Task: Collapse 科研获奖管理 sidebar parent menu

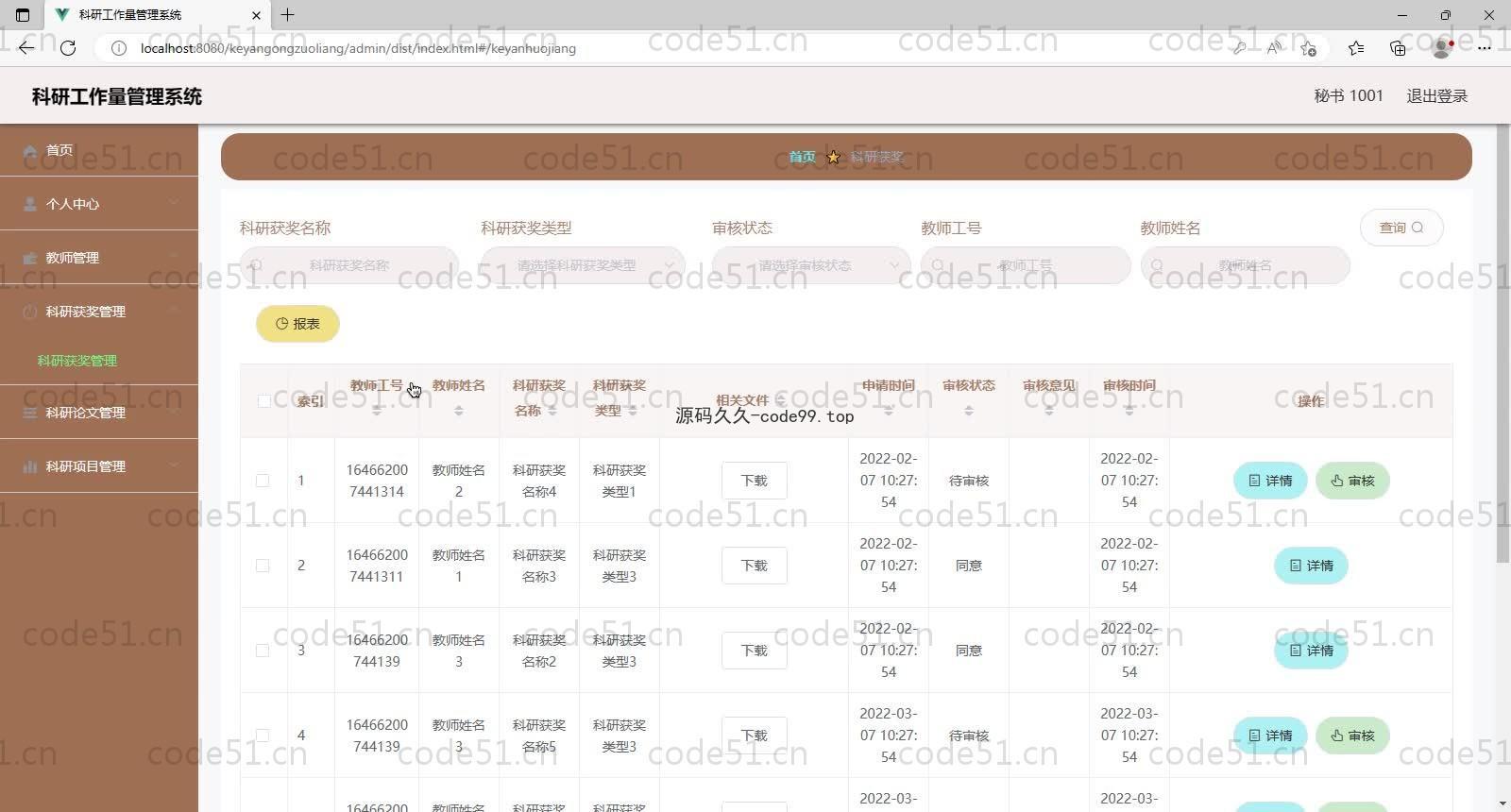Action: point(99,312)
